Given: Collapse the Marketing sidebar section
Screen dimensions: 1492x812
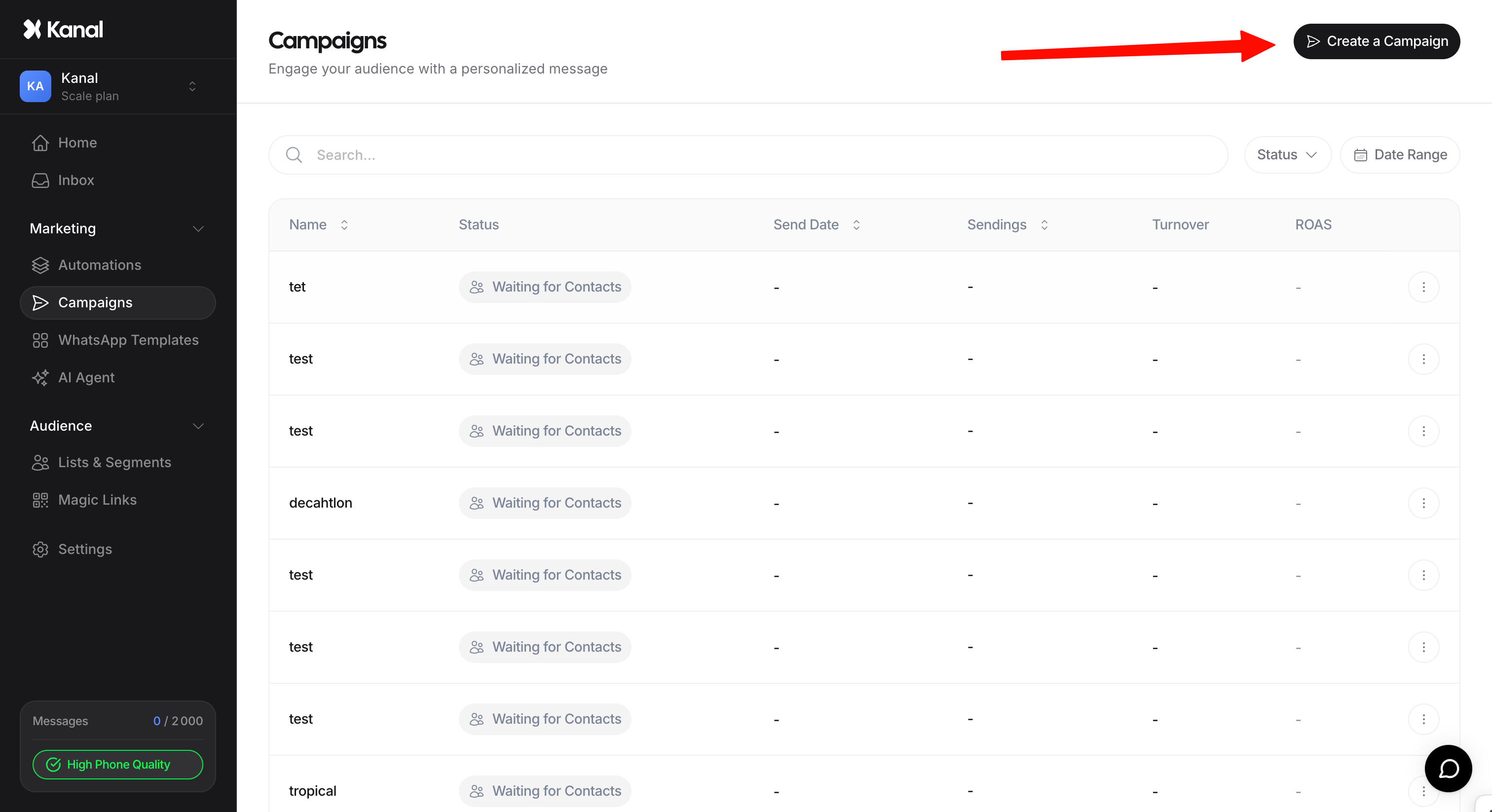Looking at the screenshot, I should pos(198,229).
